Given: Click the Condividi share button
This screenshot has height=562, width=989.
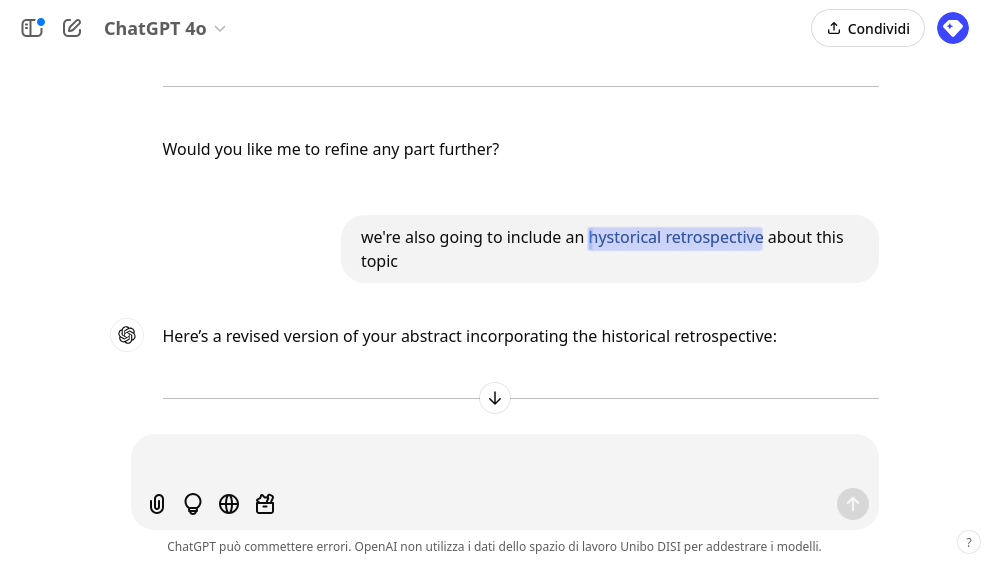Looking at the screenshot, I should click(867, 28).
